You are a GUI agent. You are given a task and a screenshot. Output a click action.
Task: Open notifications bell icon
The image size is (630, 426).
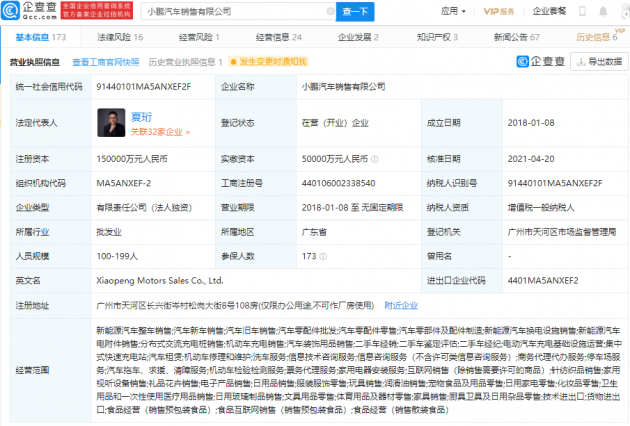[x=603, y=11]
